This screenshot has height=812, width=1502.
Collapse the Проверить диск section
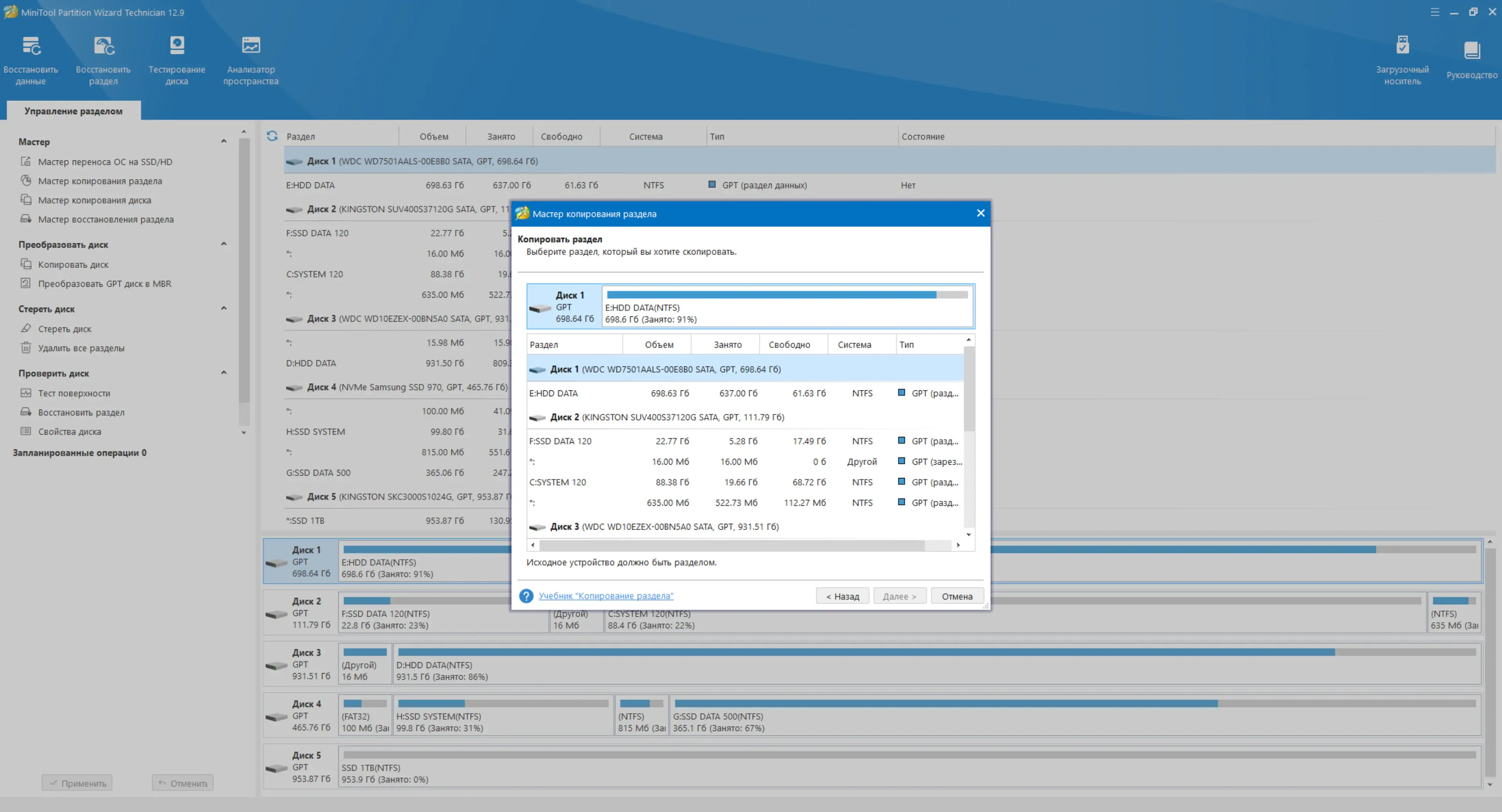pyautogui.click(x=223, y=372)
